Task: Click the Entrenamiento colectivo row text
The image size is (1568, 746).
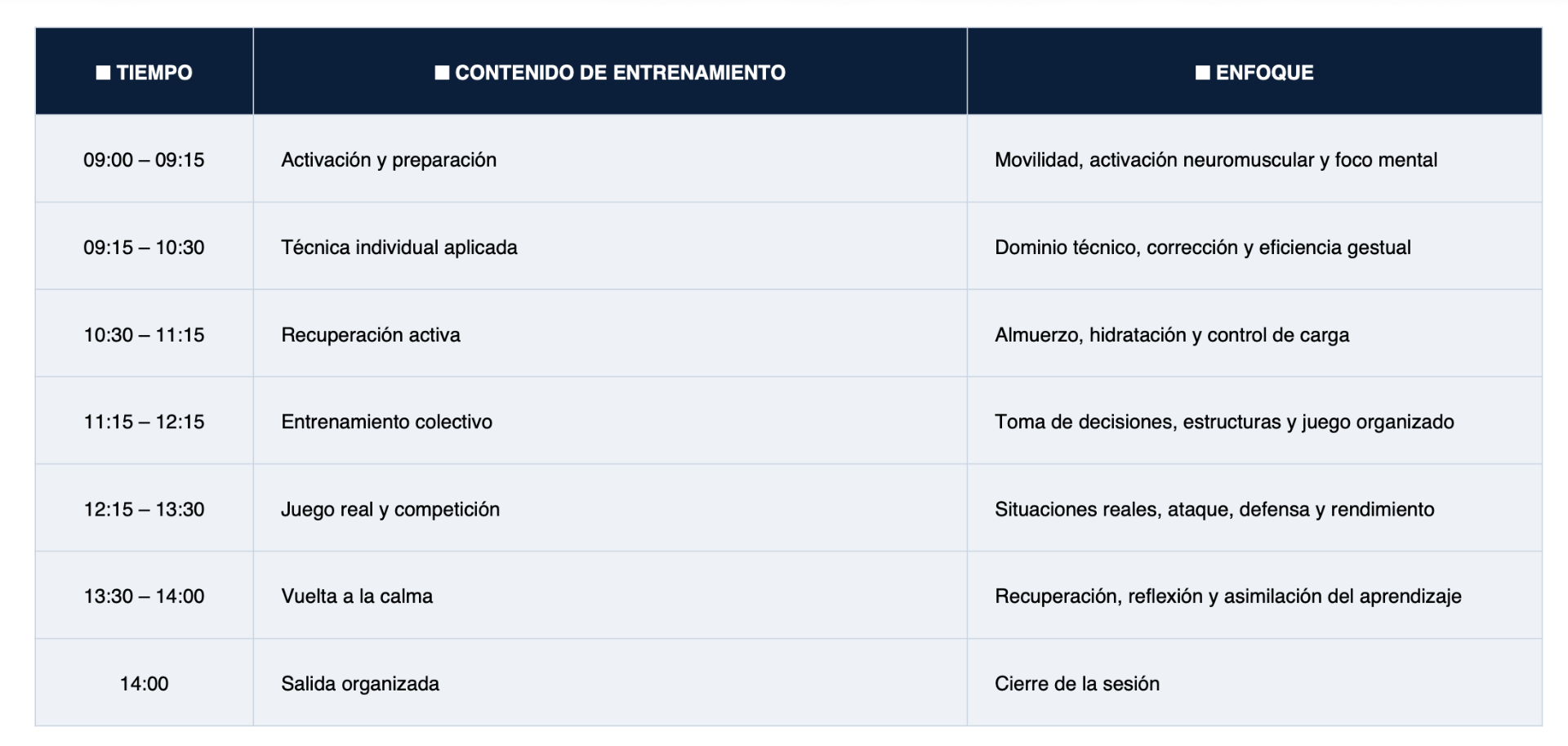Action: [386, 422]
